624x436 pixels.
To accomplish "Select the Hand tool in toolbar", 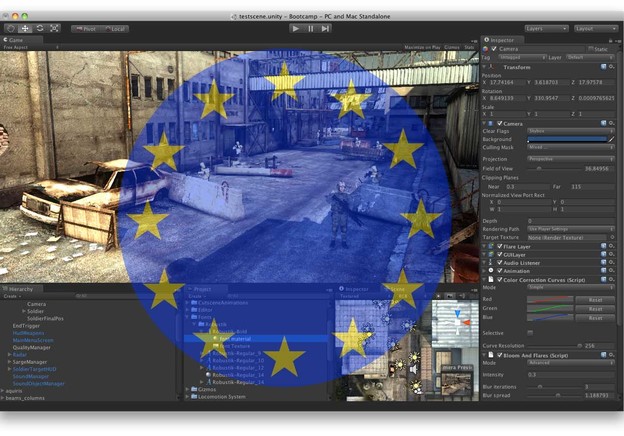I will tap(11, 28).
